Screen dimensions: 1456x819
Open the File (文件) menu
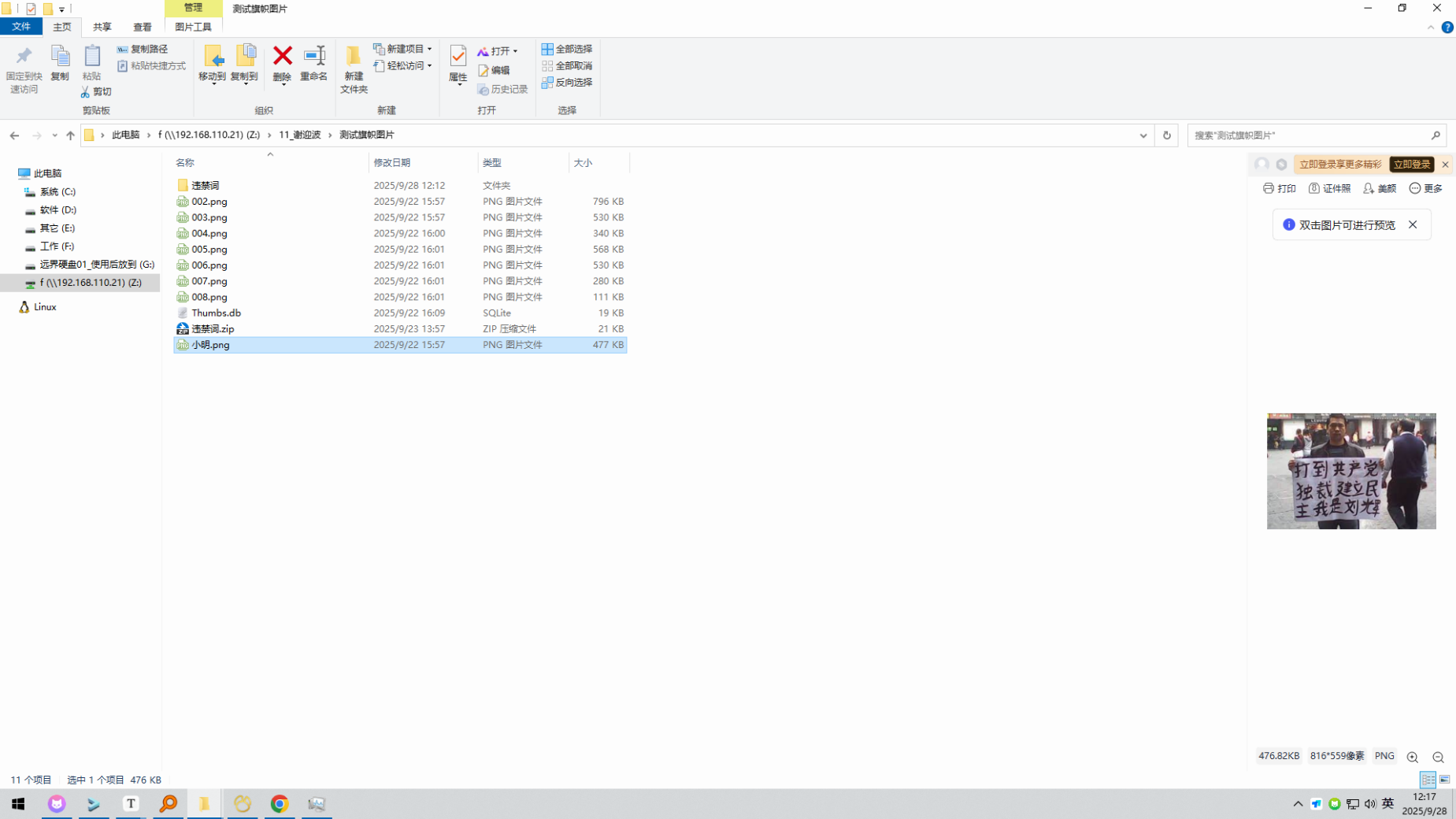pyautogui.click(x=21, y=27)
